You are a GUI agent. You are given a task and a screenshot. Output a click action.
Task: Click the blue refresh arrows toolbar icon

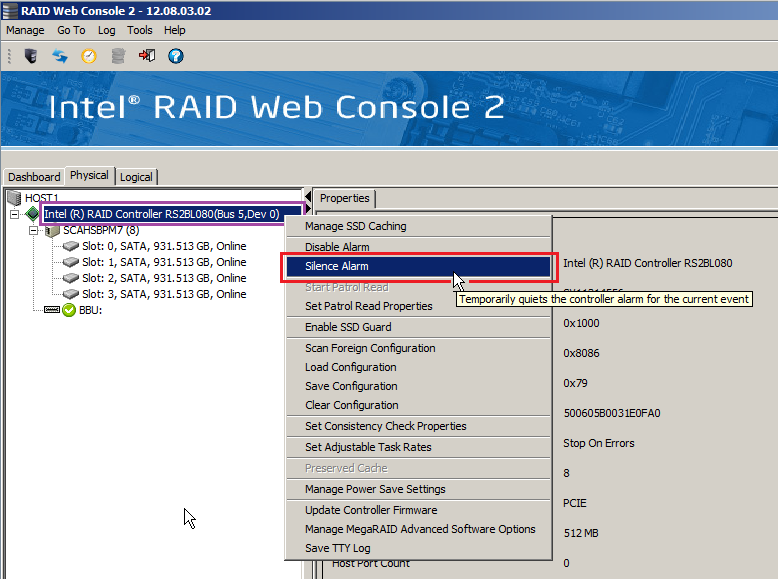point(60,56)
